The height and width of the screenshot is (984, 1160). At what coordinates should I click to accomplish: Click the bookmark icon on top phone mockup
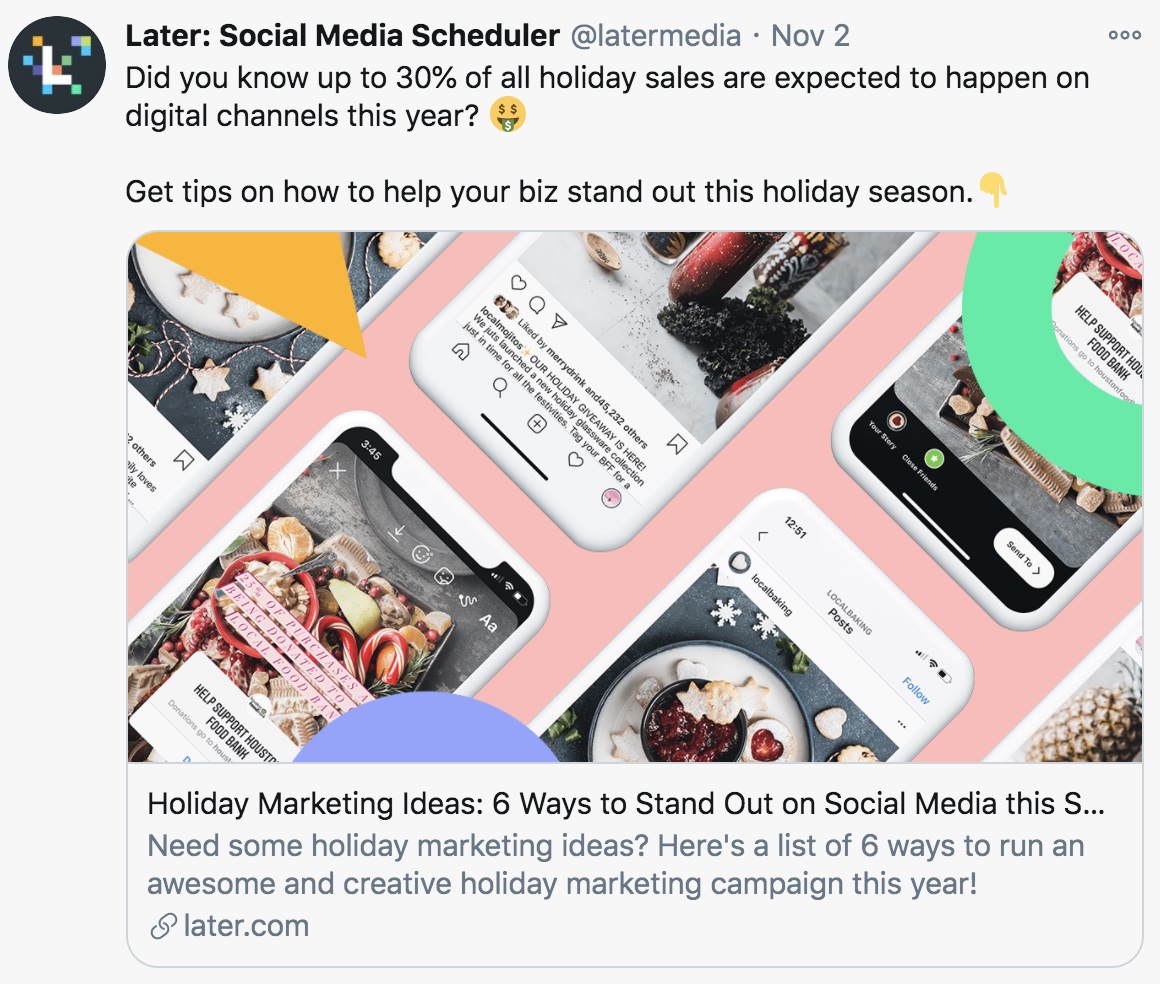click(677, 443)
